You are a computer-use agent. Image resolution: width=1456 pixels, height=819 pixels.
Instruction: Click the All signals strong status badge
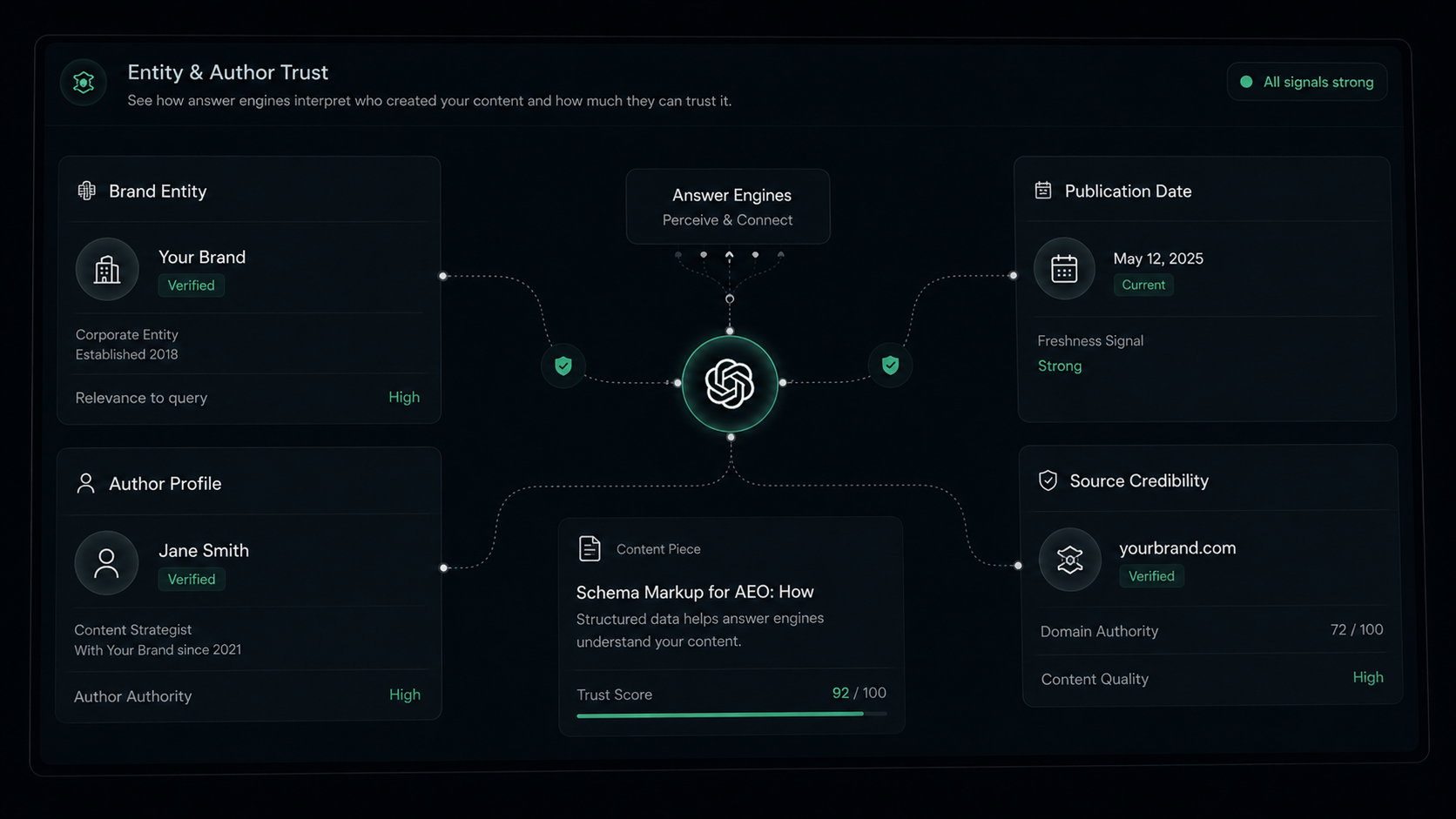tap(1307, 82)
